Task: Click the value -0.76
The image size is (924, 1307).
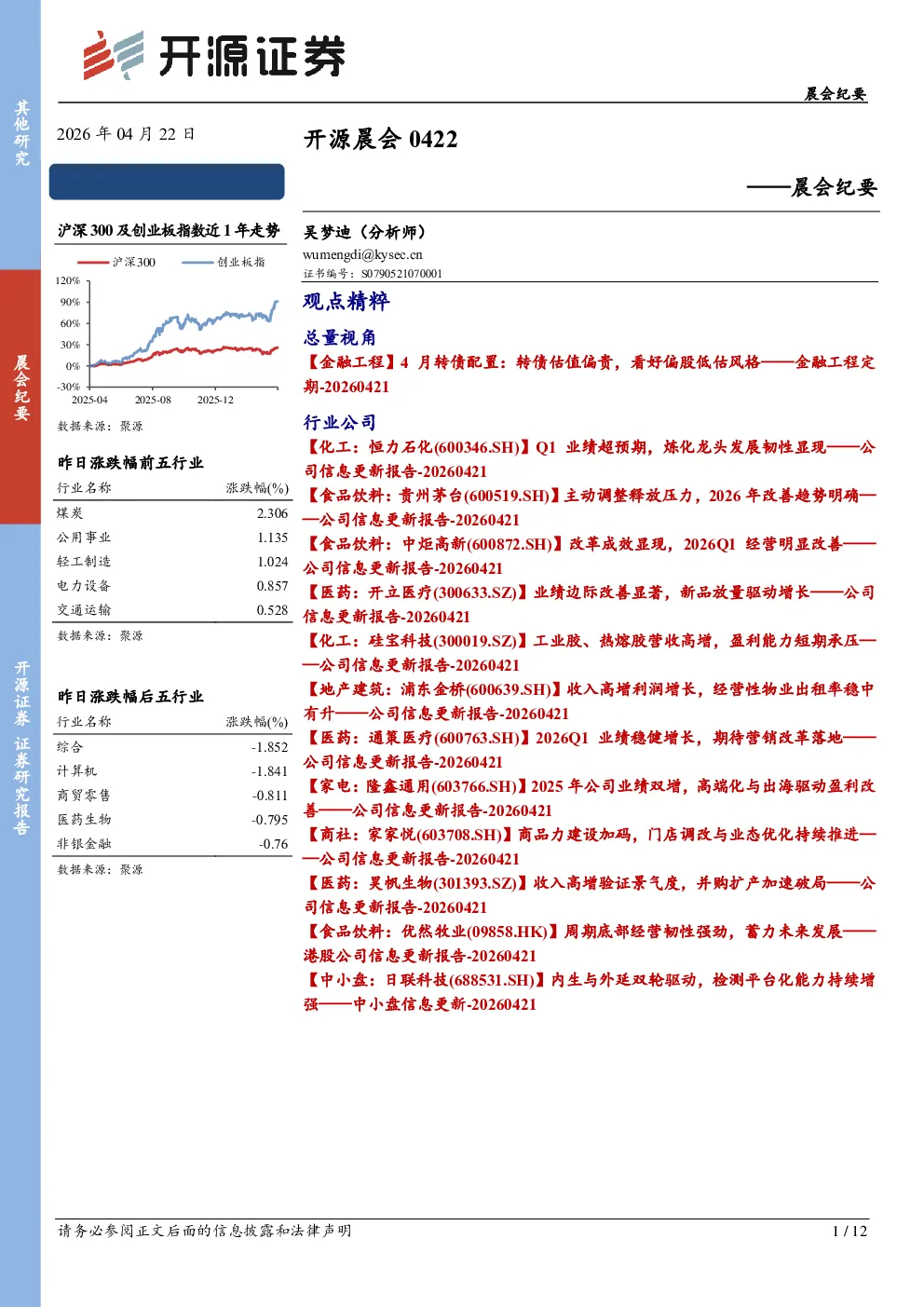Action: (x=274, y=844)
